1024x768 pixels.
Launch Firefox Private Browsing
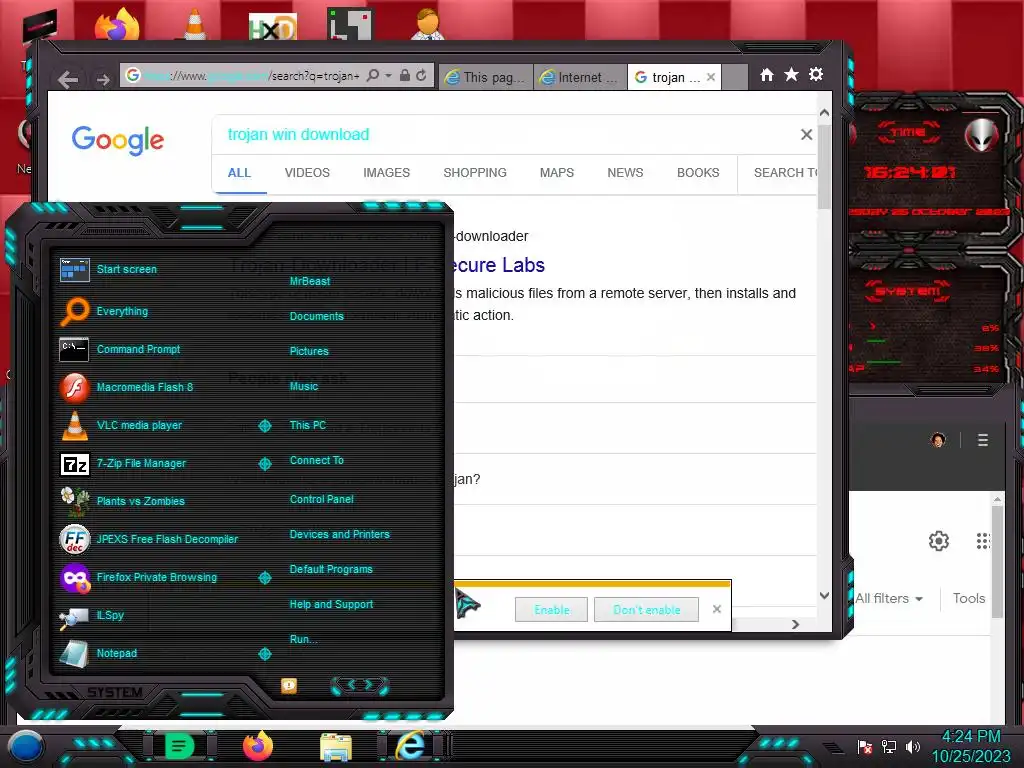[x=138, y=577]
